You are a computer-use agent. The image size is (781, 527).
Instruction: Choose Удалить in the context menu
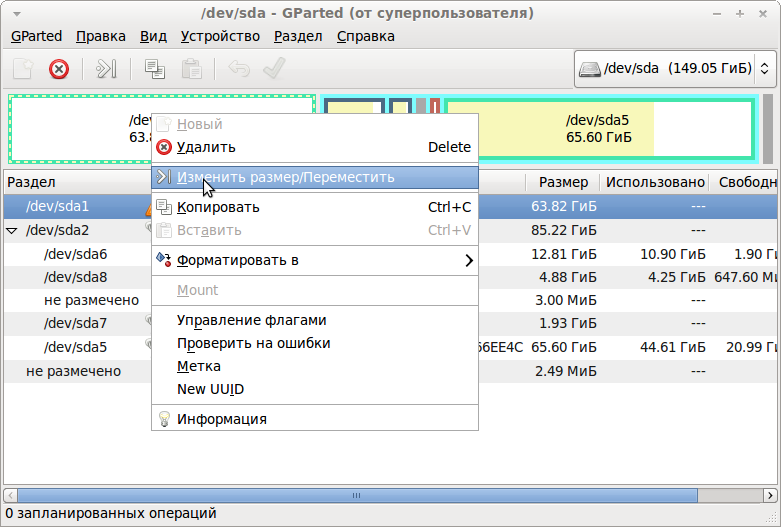click(315, 147)
